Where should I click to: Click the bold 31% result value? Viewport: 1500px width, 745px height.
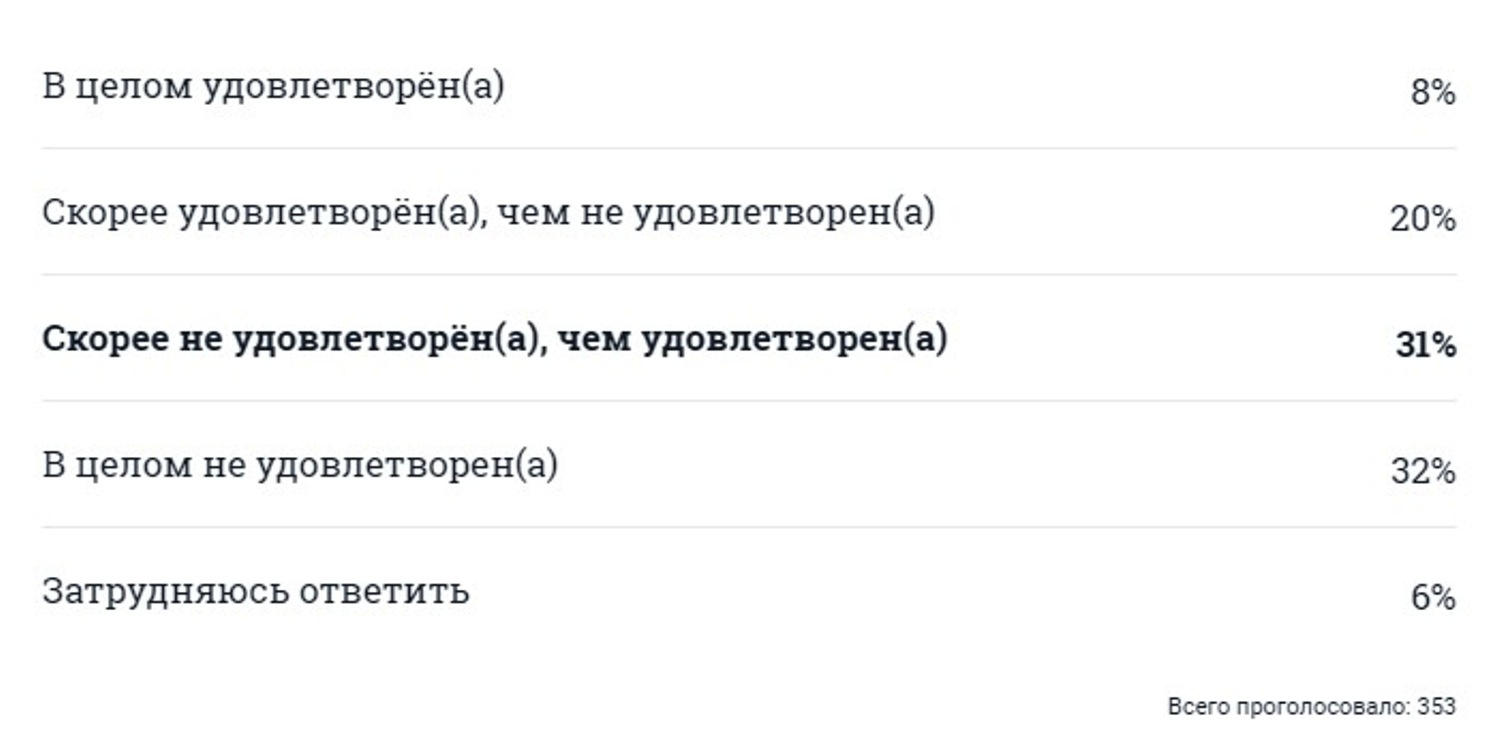pos(1426,345)
